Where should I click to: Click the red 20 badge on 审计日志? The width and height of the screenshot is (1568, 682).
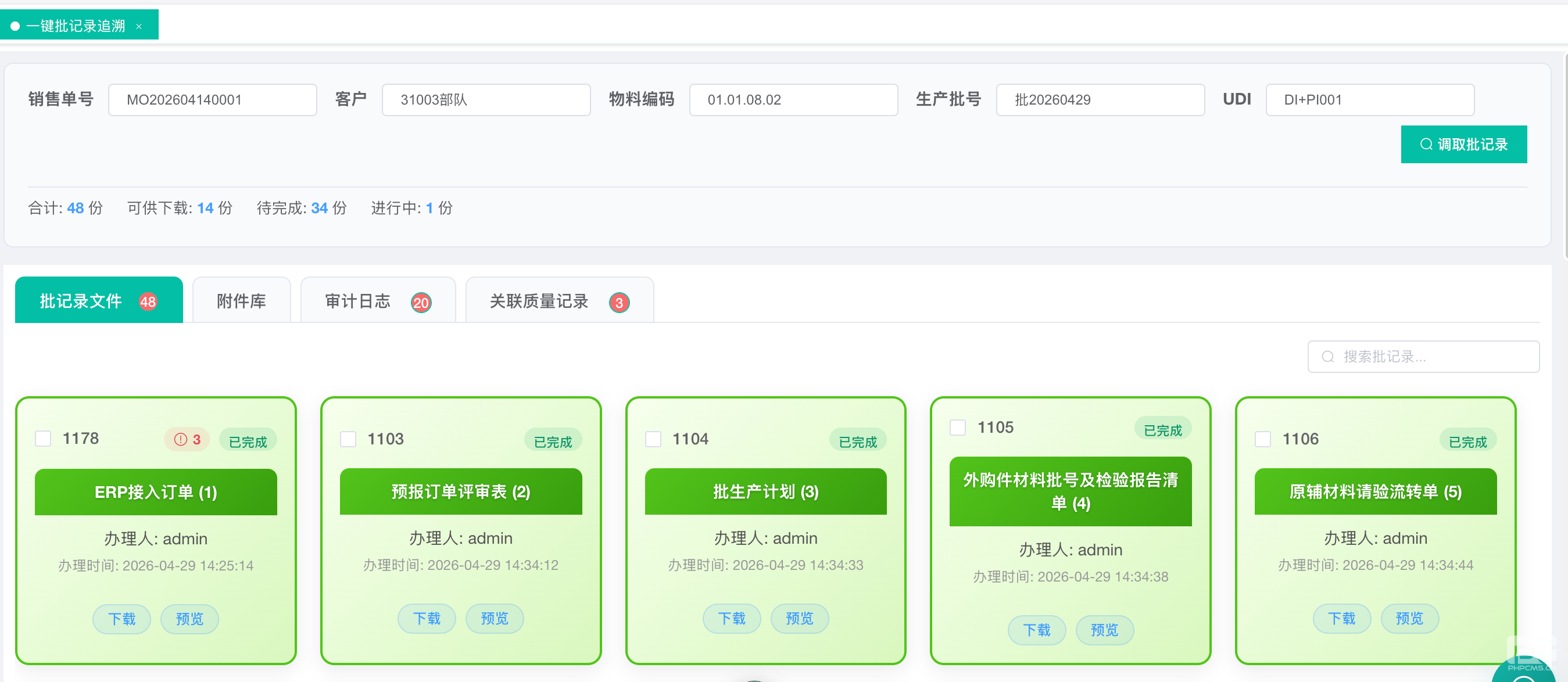coord(421,302)
